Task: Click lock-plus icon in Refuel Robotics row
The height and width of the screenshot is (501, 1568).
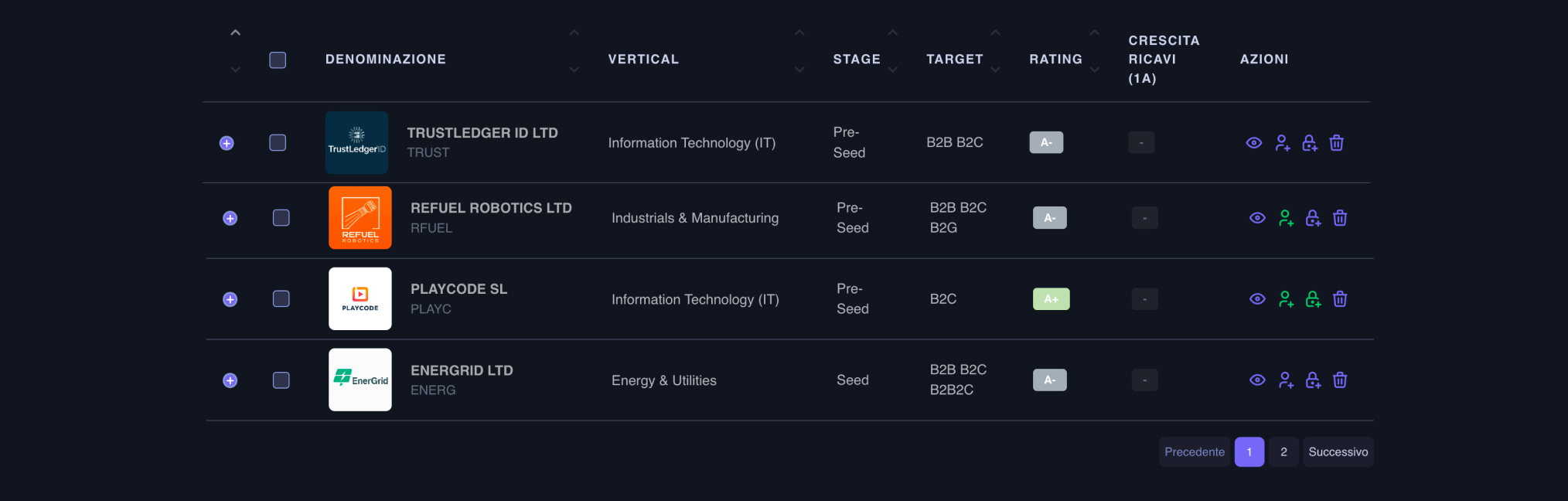Action: coord(1313,219)
